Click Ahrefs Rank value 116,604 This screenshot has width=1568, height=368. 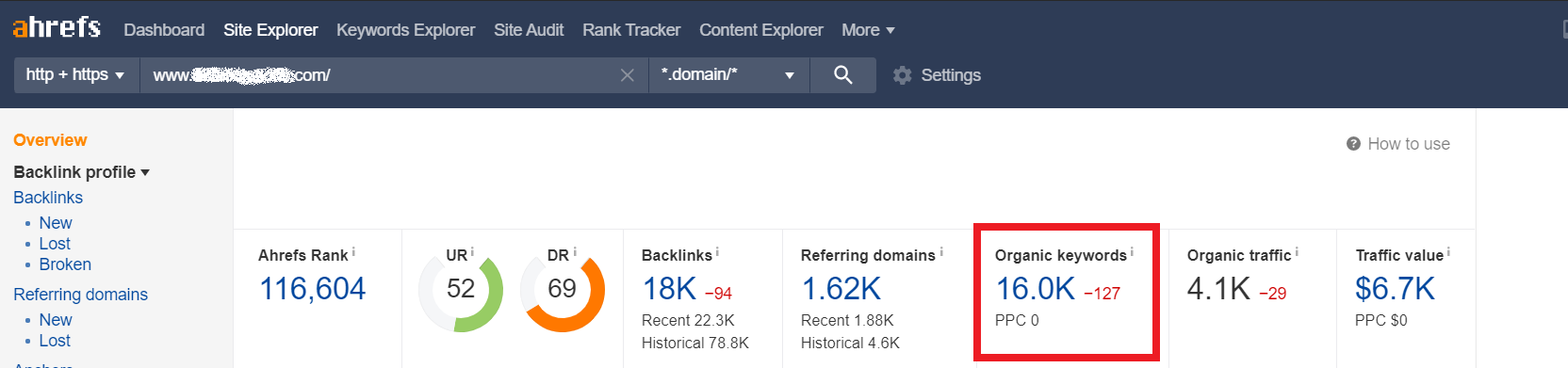click(312, 289)
